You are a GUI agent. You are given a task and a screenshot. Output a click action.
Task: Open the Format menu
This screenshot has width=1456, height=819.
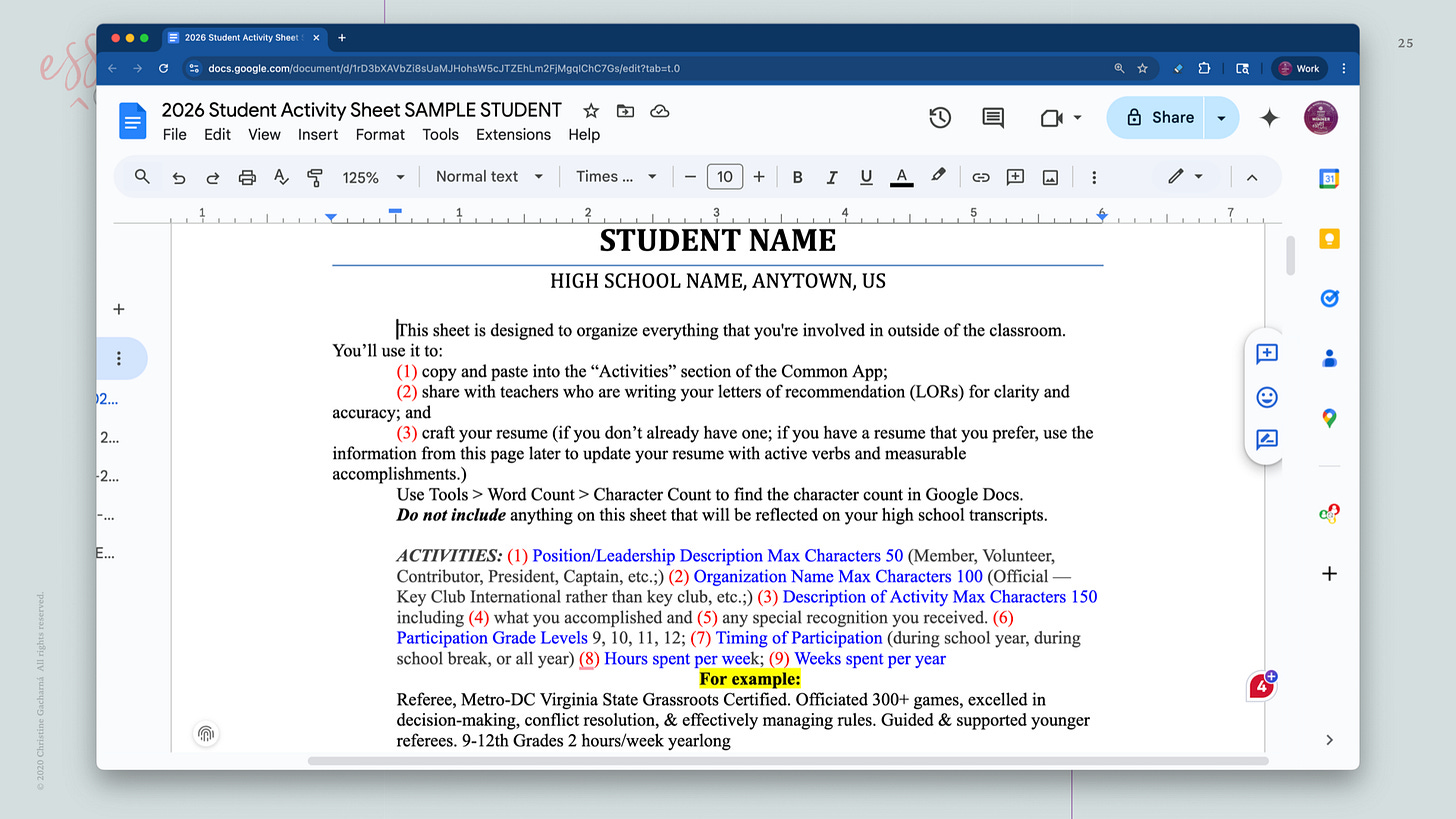[380, 135]
